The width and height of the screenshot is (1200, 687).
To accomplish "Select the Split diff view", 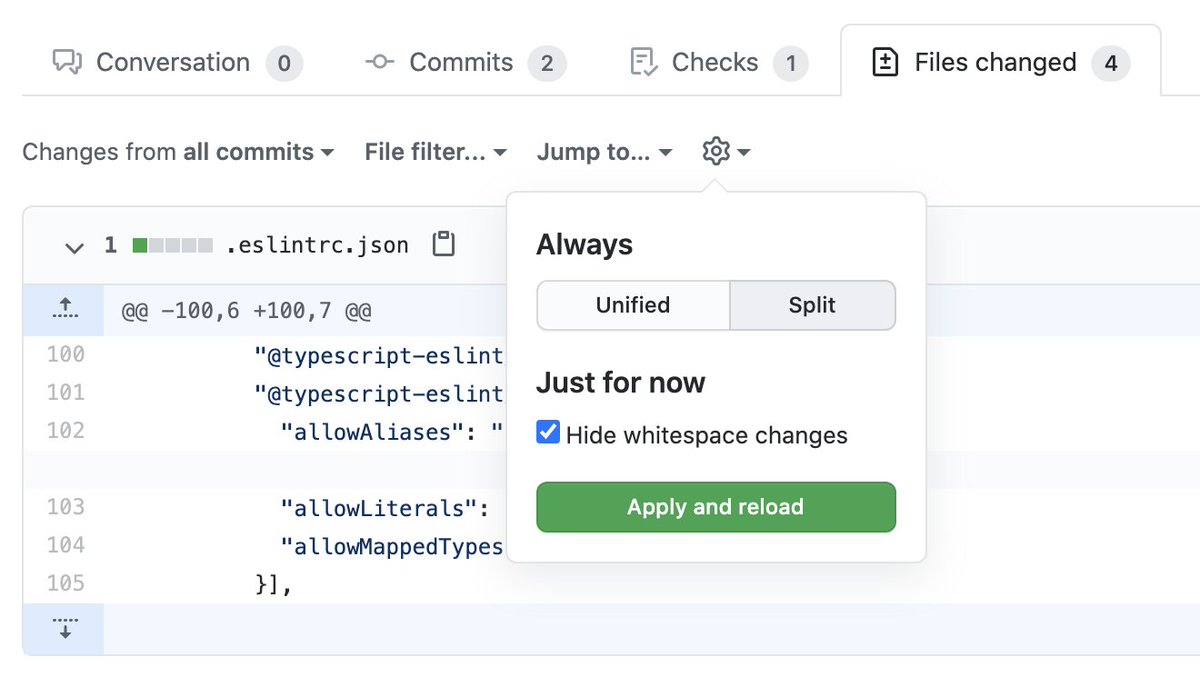I will pyautogui.click(x=812, y=305).
